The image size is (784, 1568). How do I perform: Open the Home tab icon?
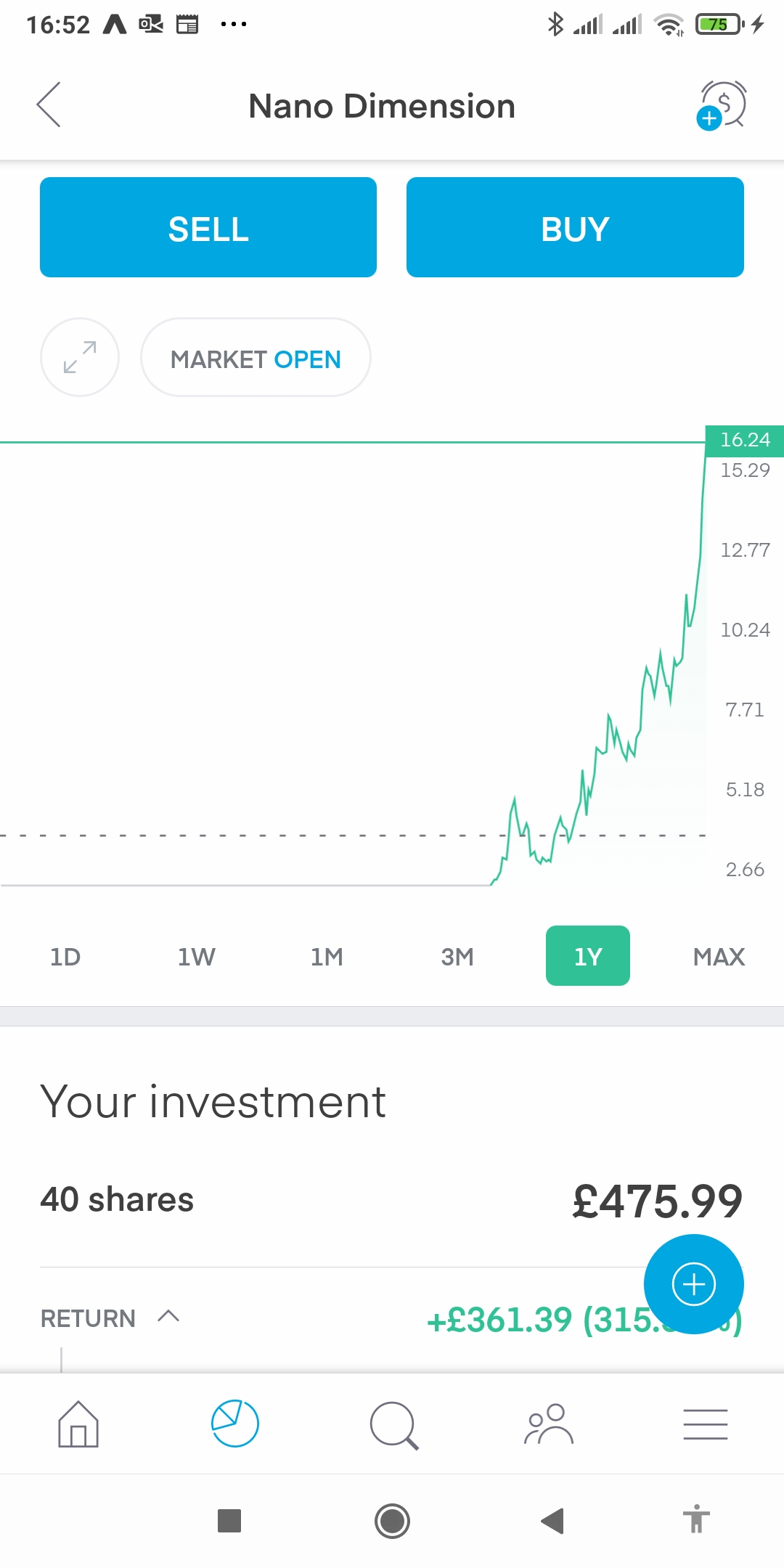pyautogui.click(x=78, y=1424)
